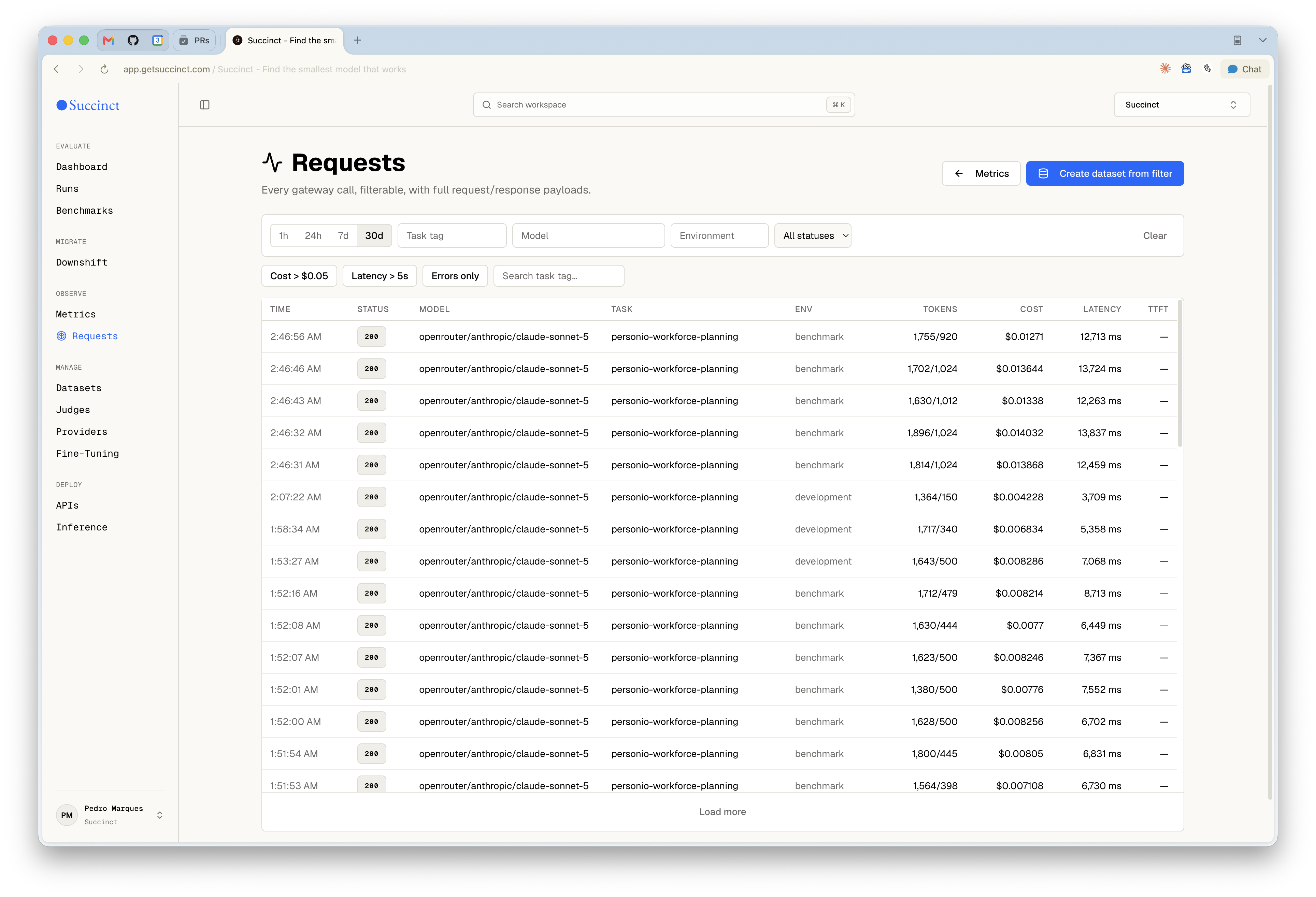Viewport: 1316px width, 897px height.
Task: Open Inference in the sidebar
Action: point(82,527)
